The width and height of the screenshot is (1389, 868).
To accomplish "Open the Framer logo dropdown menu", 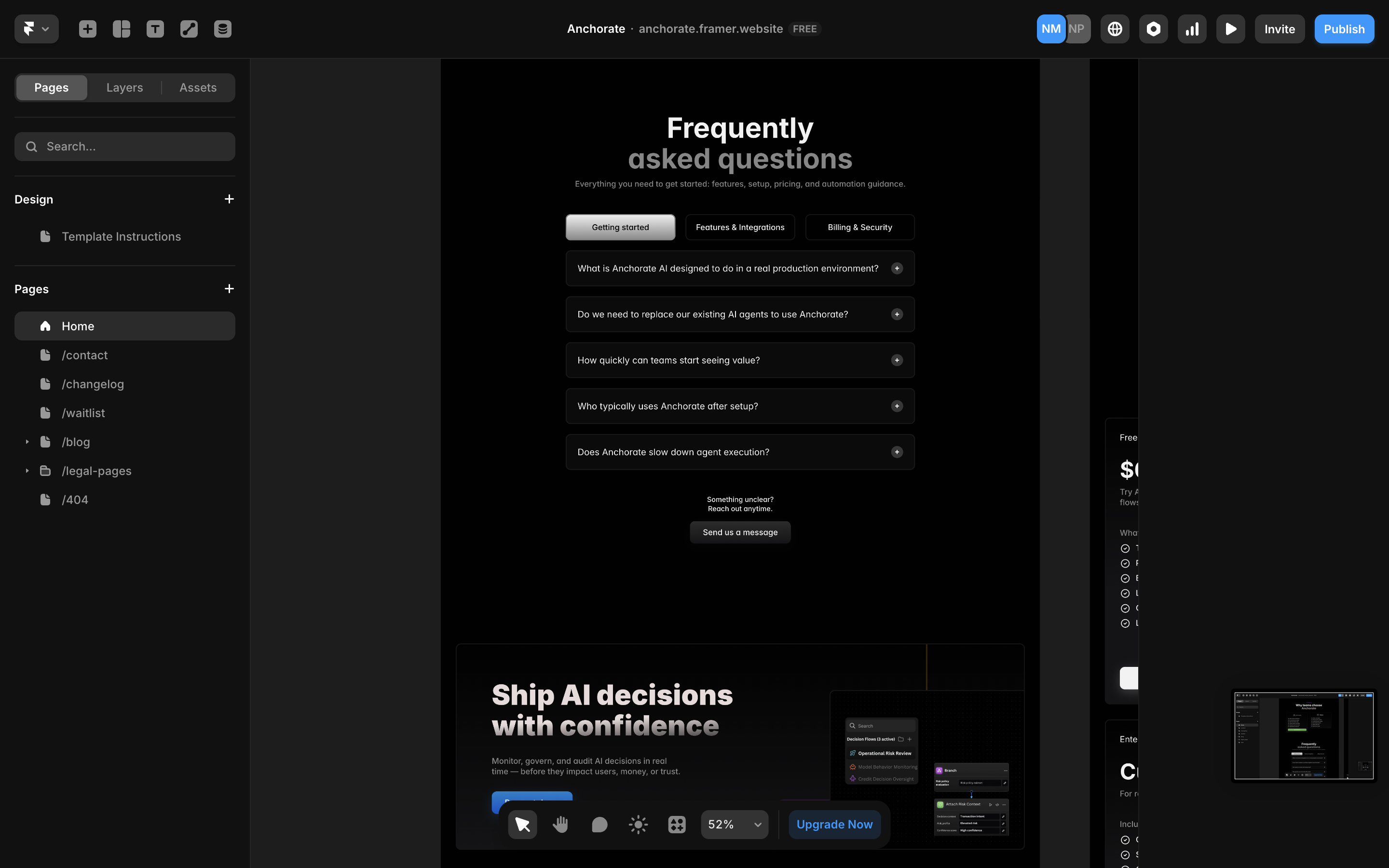I will click(36, 28).
